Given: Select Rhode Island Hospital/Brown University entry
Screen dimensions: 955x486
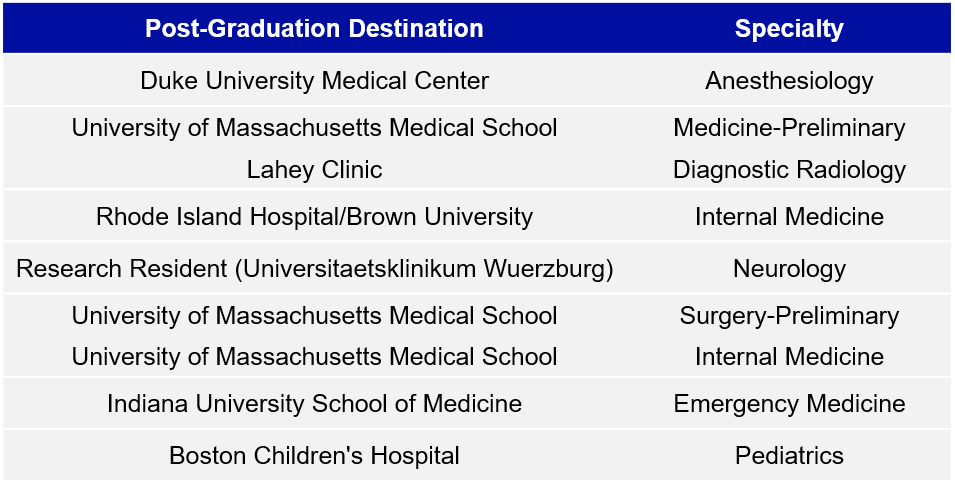Looking at the screenshot, I should tap(314, 216).
